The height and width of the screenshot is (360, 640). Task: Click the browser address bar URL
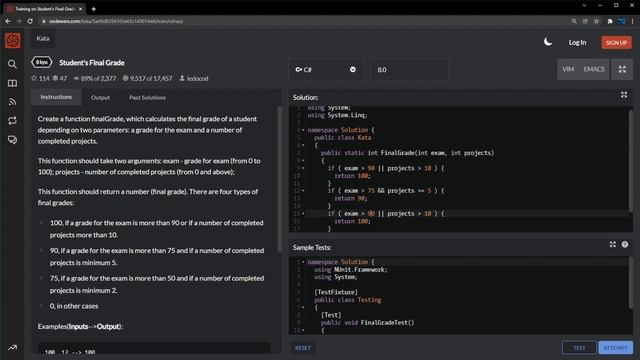point(116,21)
